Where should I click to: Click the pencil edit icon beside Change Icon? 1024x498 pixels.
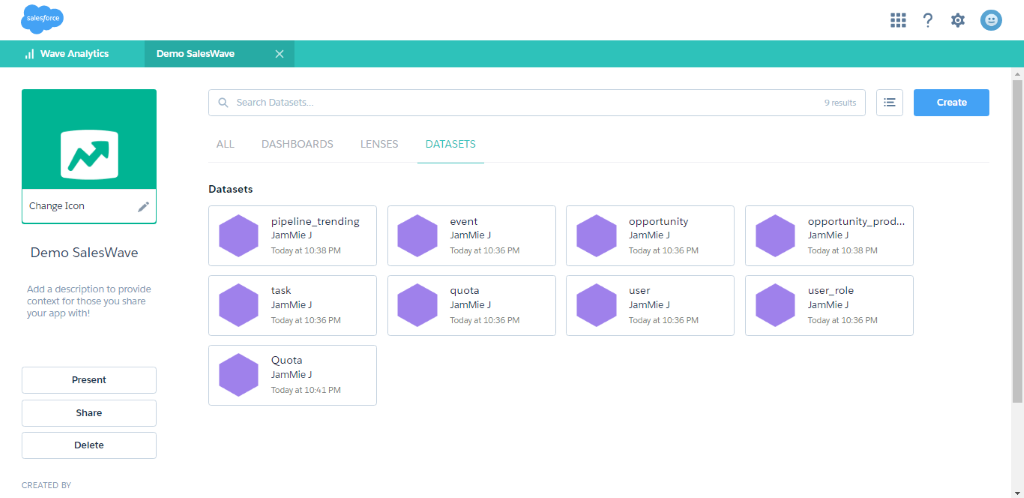(144, 206)
